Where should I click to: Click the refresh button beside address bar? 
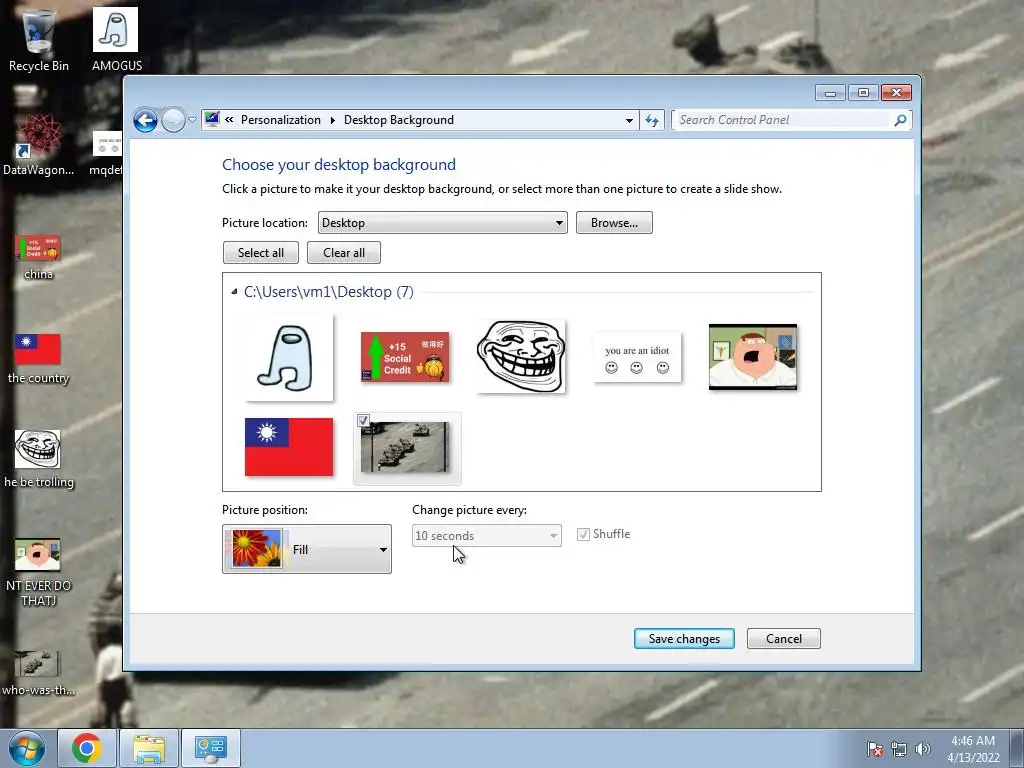tap(652, 120)
